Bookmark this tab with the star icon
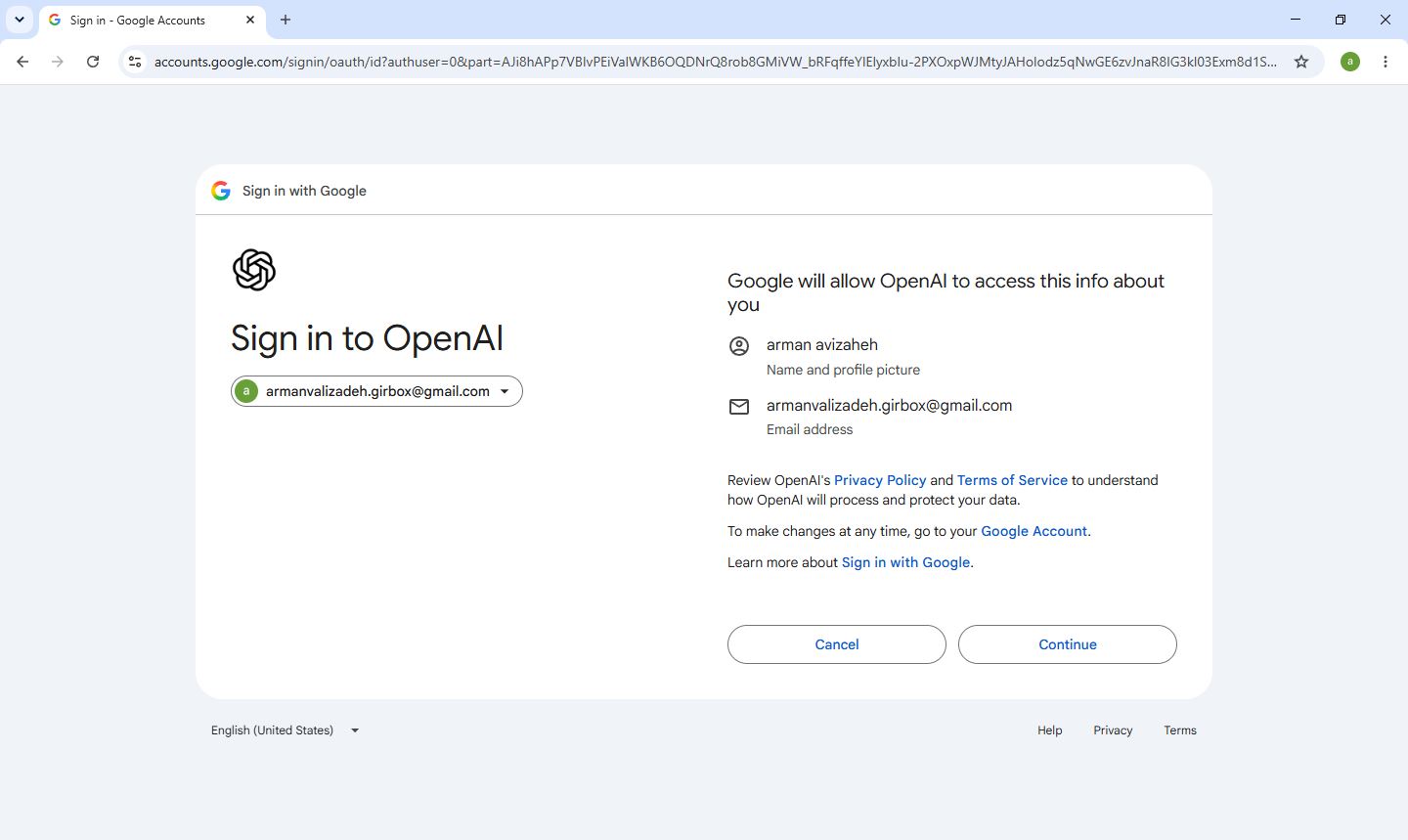Image resolution: width=1408 pixels, height=840 pixels. (1301, 62)
